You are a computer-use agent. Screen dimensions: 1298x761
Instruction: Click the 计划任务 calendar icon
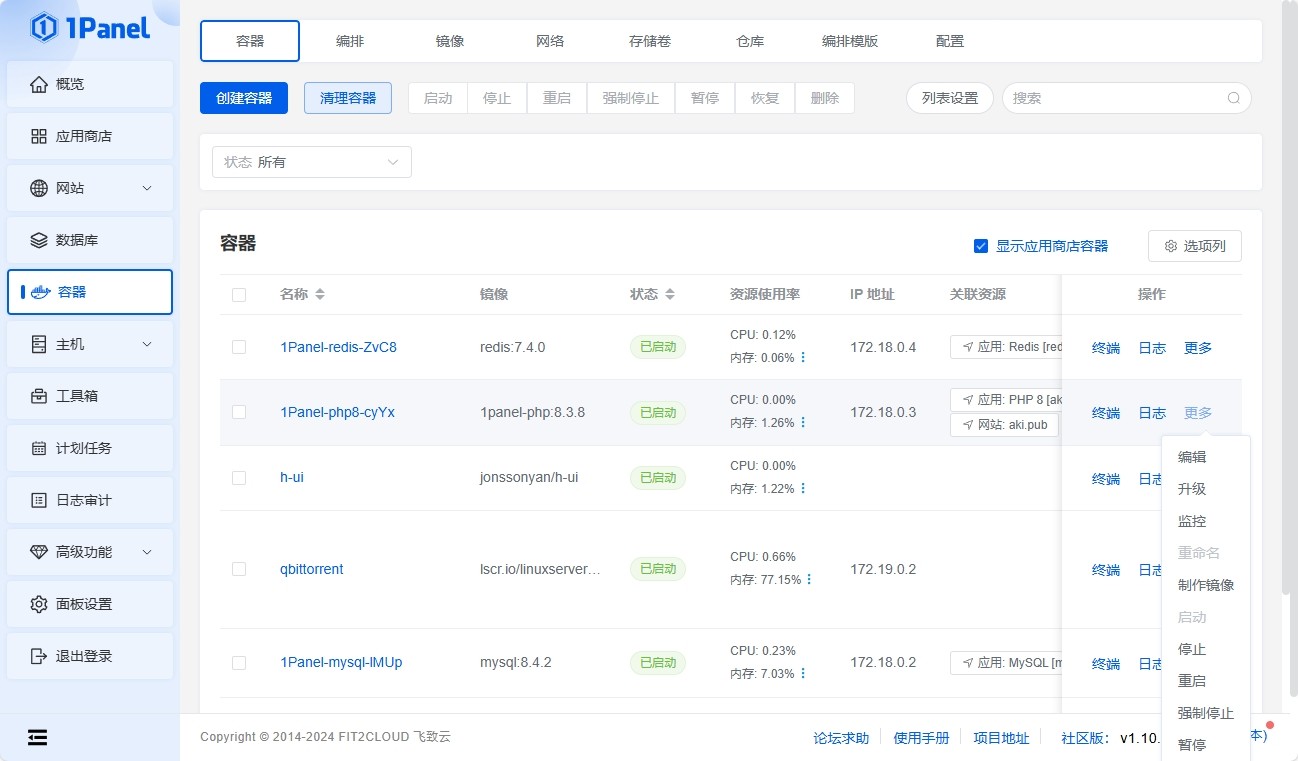click(x=39, y=448)
